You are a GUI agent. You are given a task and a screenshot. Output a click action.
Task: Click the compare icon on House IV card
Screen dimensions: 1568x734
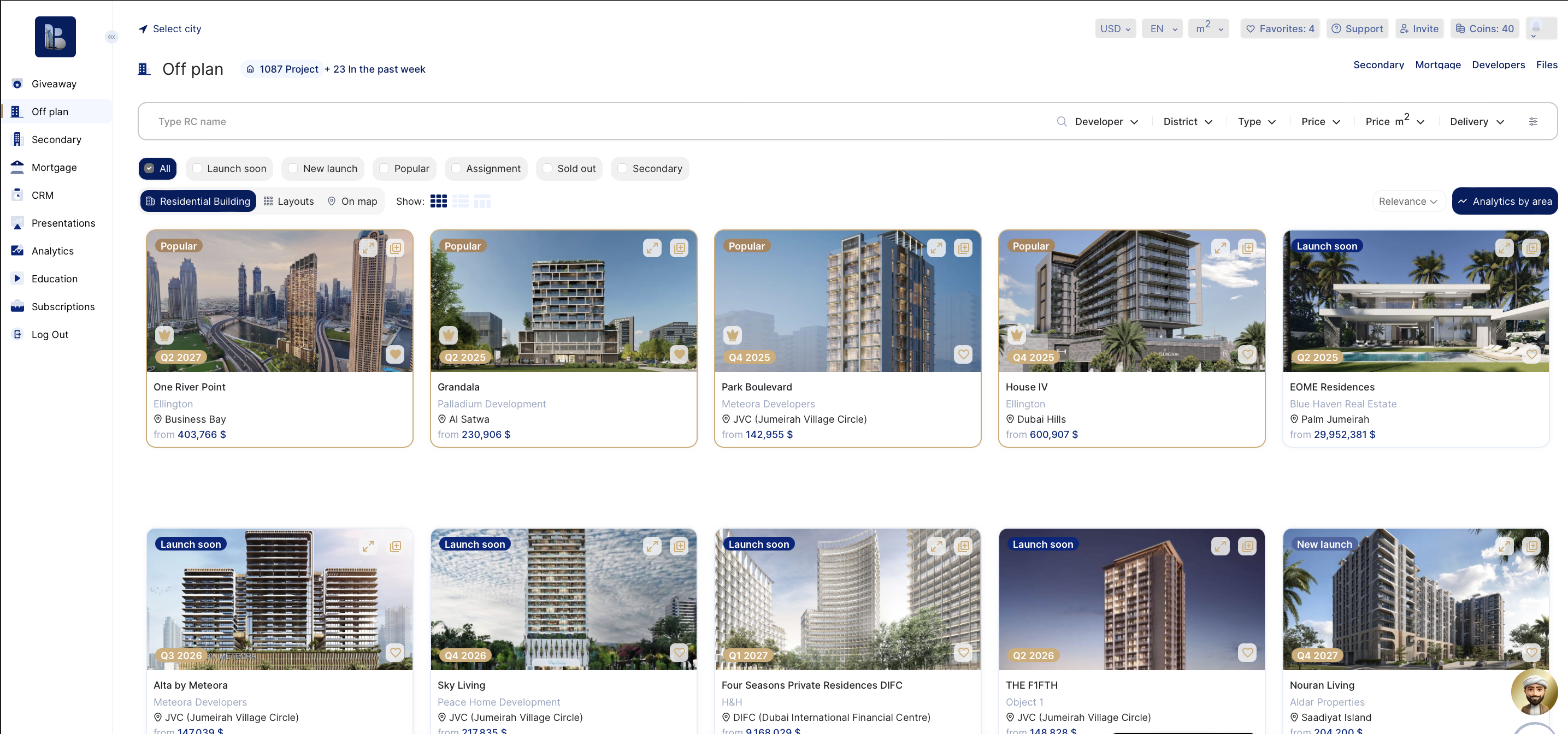(x=1247, y=248)
